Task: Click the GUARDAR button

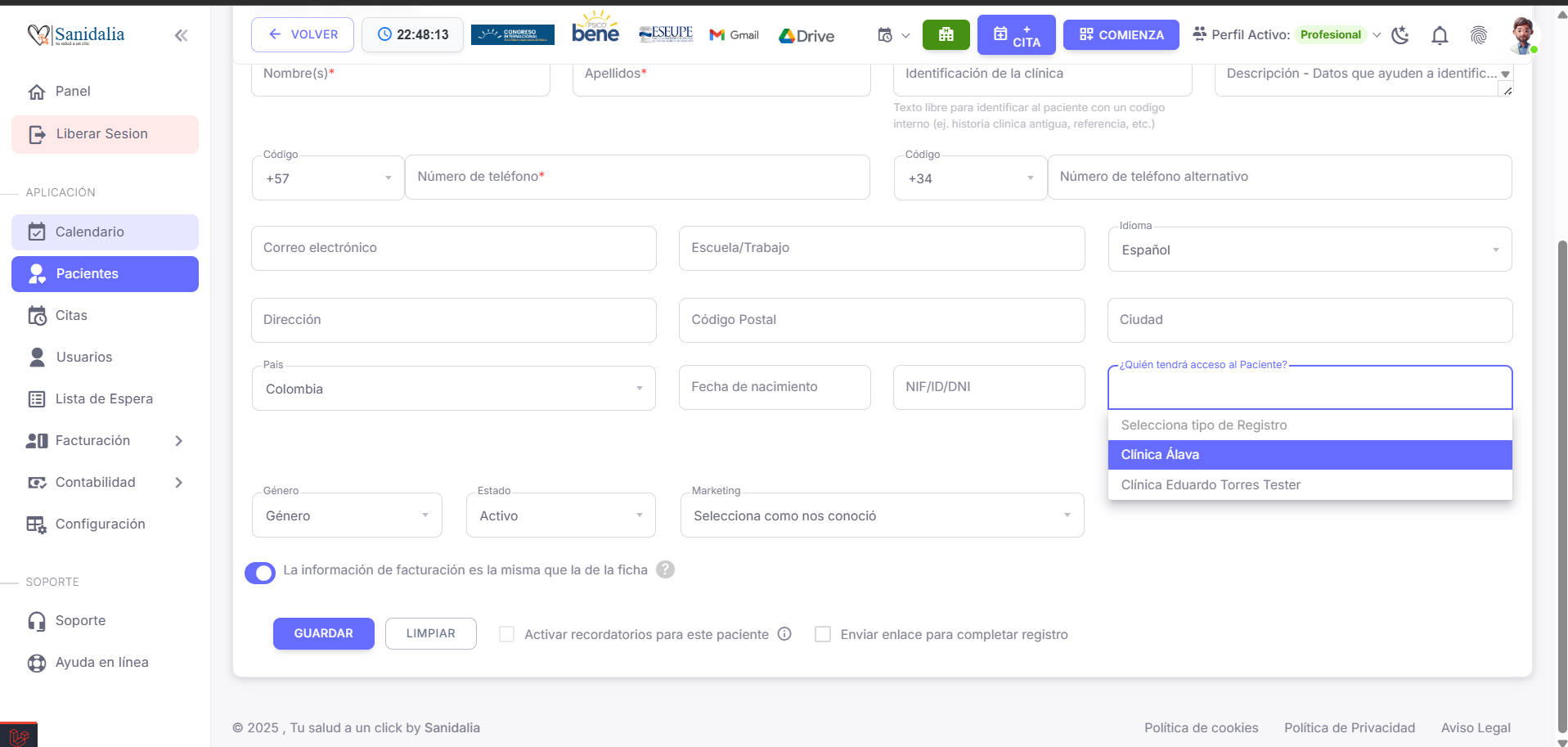Action: click(x=323, y=633)
